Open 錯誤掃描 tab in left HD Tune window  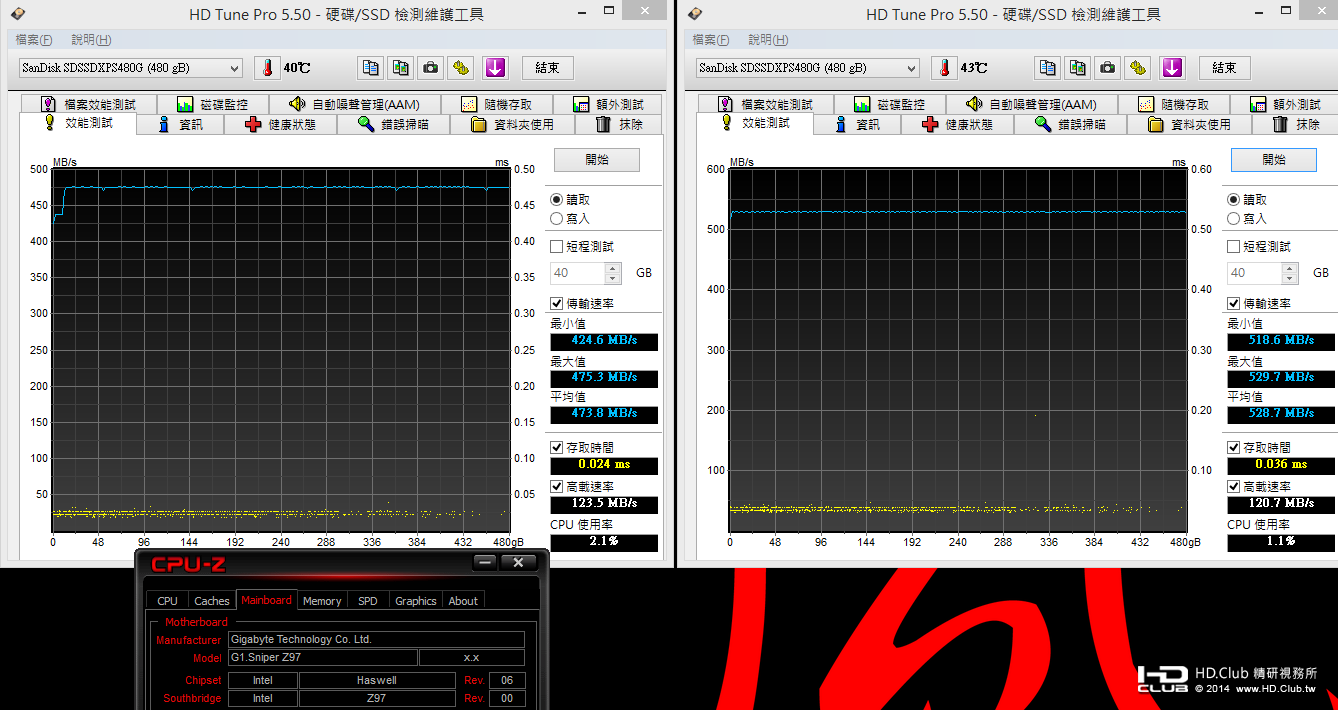(x=393, y=125)
